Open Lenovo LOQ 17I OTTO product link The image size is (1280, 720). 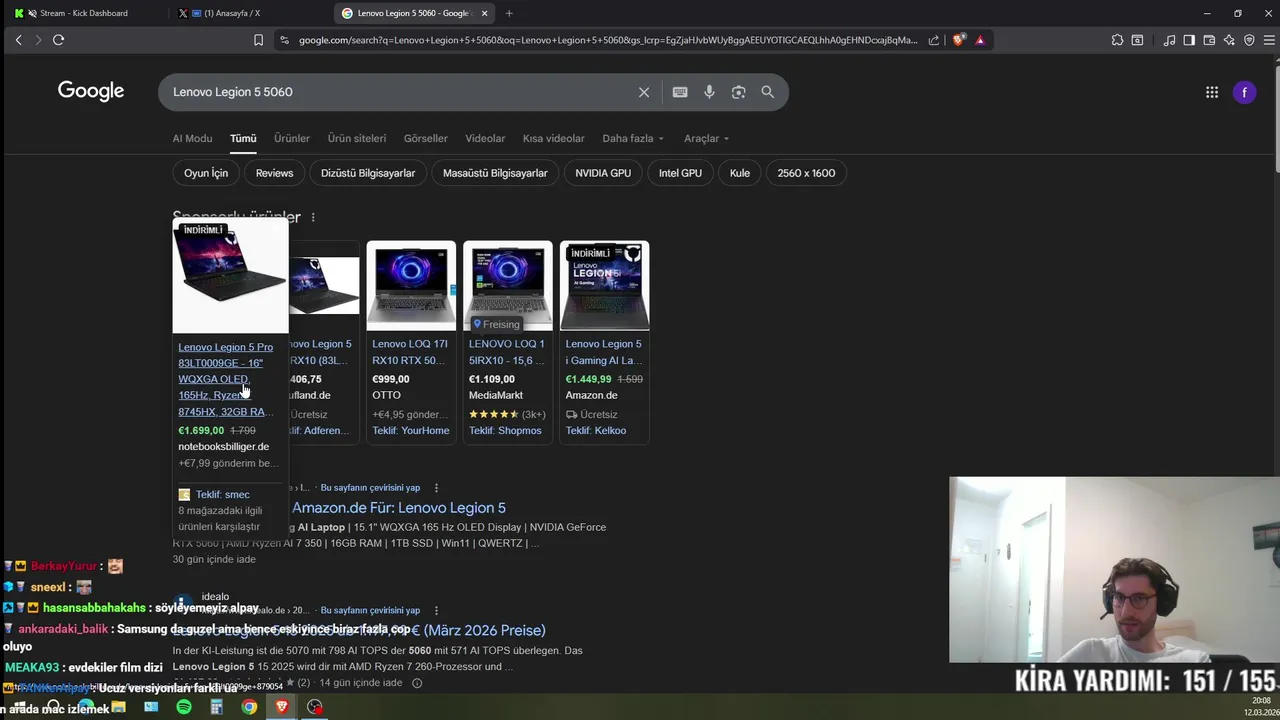pos(410,352)
